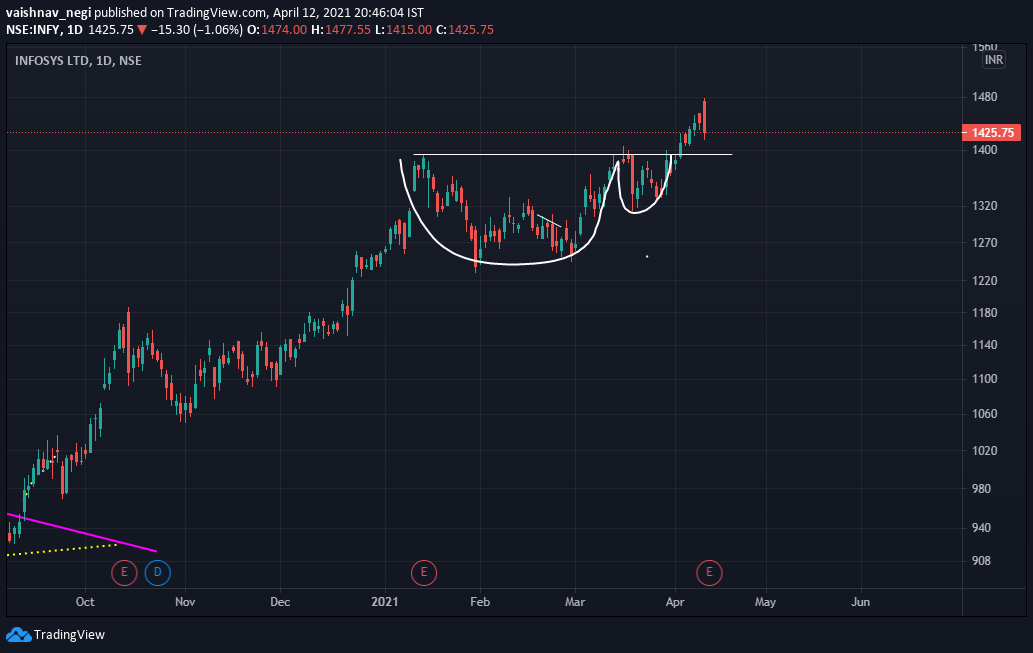Viewport: 1033px width, 653px height.
Task: Open the earnings marker below the October candles
Action: [x=124, y=573]
